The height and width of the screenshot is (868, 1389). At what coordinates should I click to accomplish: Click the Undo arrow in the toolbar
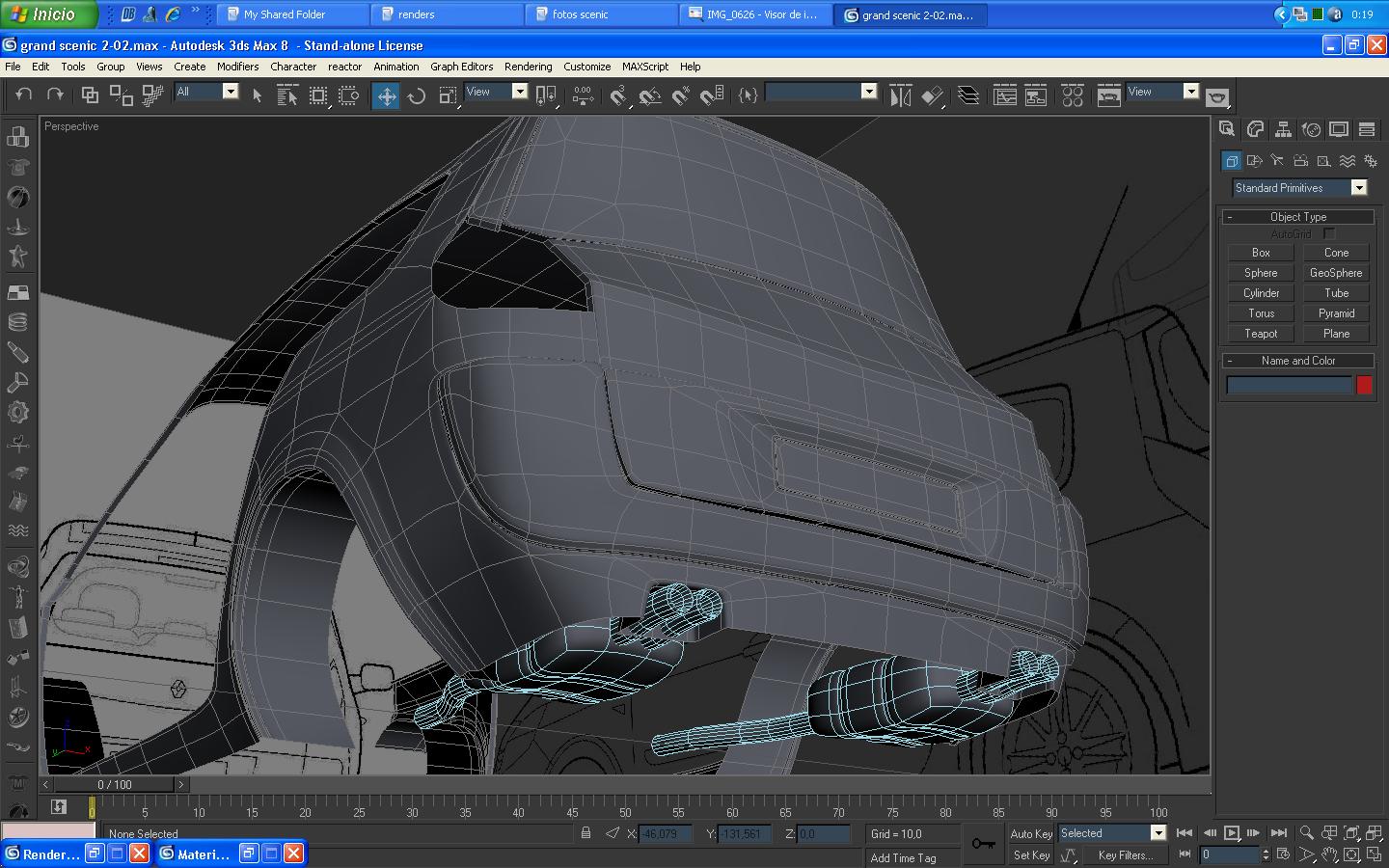pos(24,95)
